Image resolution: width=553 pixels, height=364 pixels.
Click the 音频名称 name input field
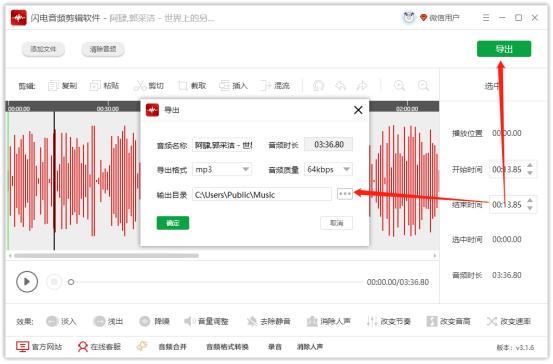(223, 145)
